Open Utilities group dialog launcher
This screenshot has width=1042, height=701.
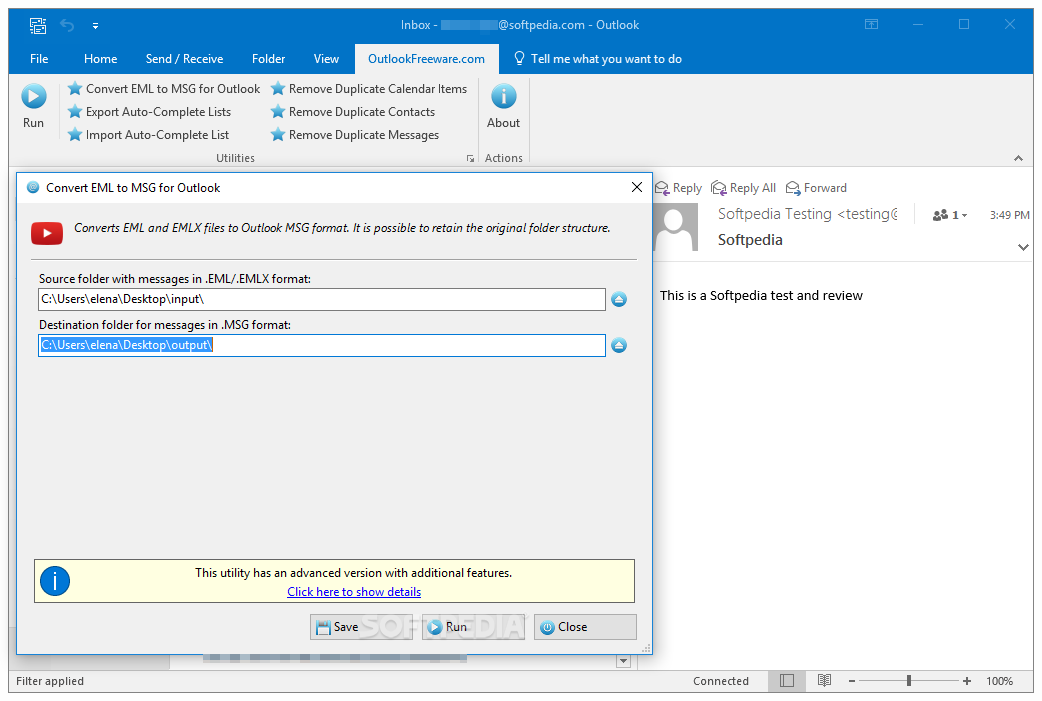(x=470, y=158)
